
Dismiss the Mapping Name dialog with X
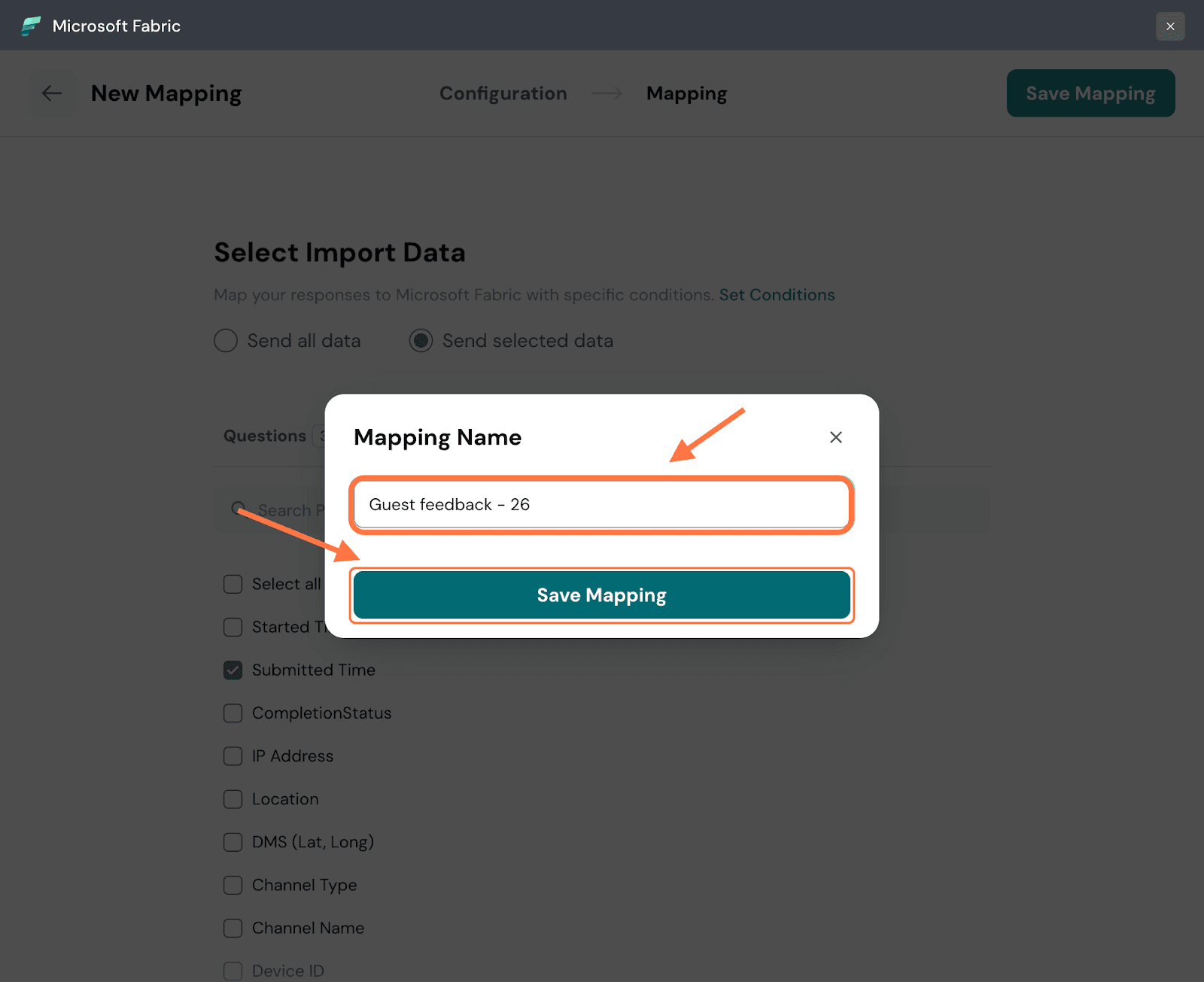pos(835,437)
